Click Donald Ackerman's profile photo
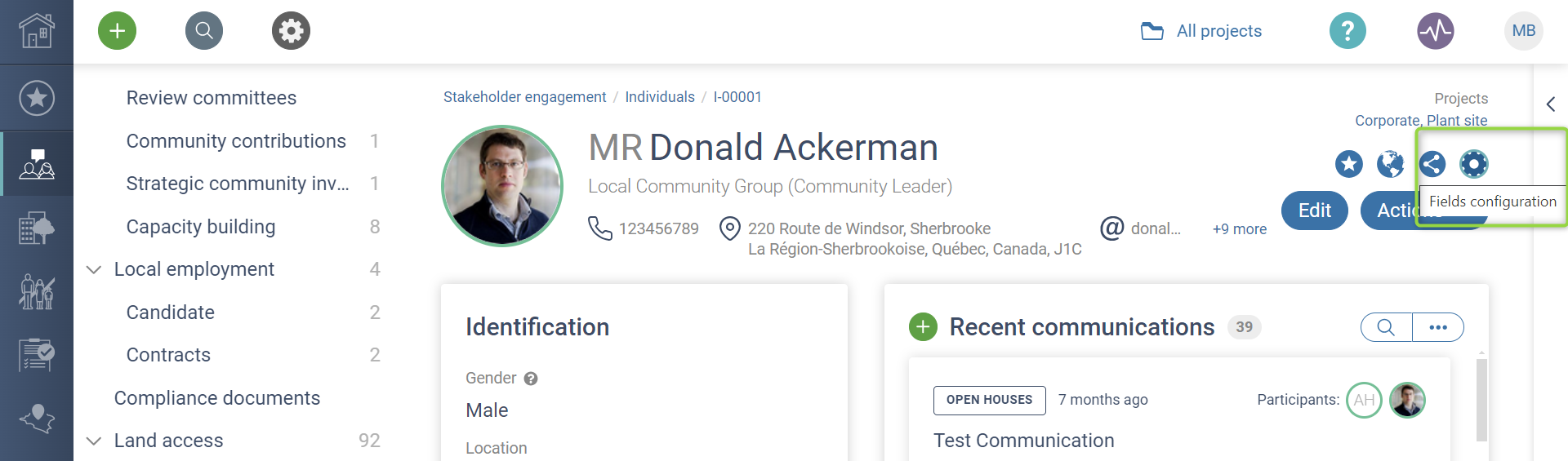The width and height of the screenshot is (1568, 461). click(x=502, y=186)
